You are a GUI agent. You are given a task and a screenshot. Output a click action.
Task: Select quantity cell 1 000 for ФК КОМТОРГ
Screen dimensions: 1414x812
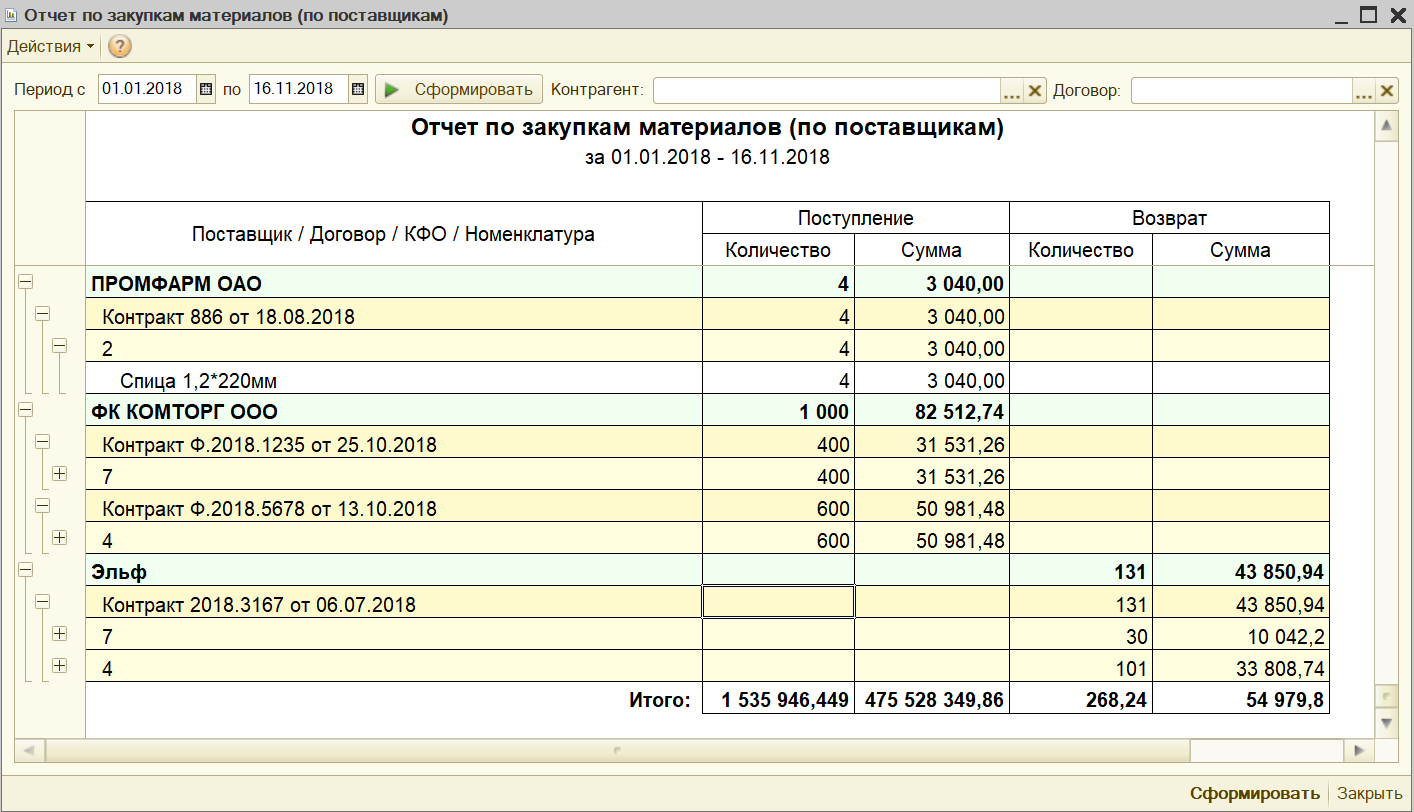[x=779, y=412]
